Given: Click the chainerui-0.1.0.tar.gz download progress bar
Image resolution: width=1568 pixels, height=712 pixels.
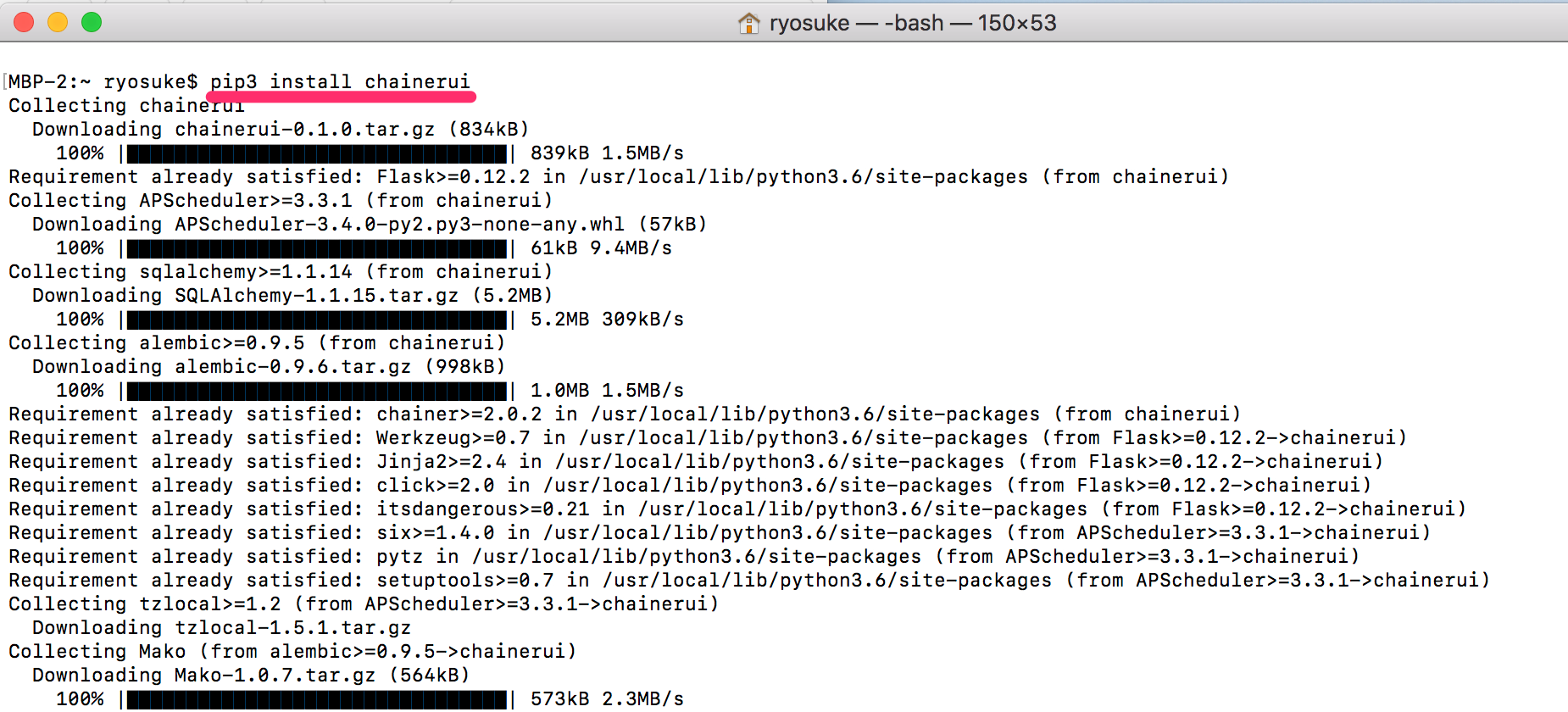Looking at the screenshot, I should [317, 153].
